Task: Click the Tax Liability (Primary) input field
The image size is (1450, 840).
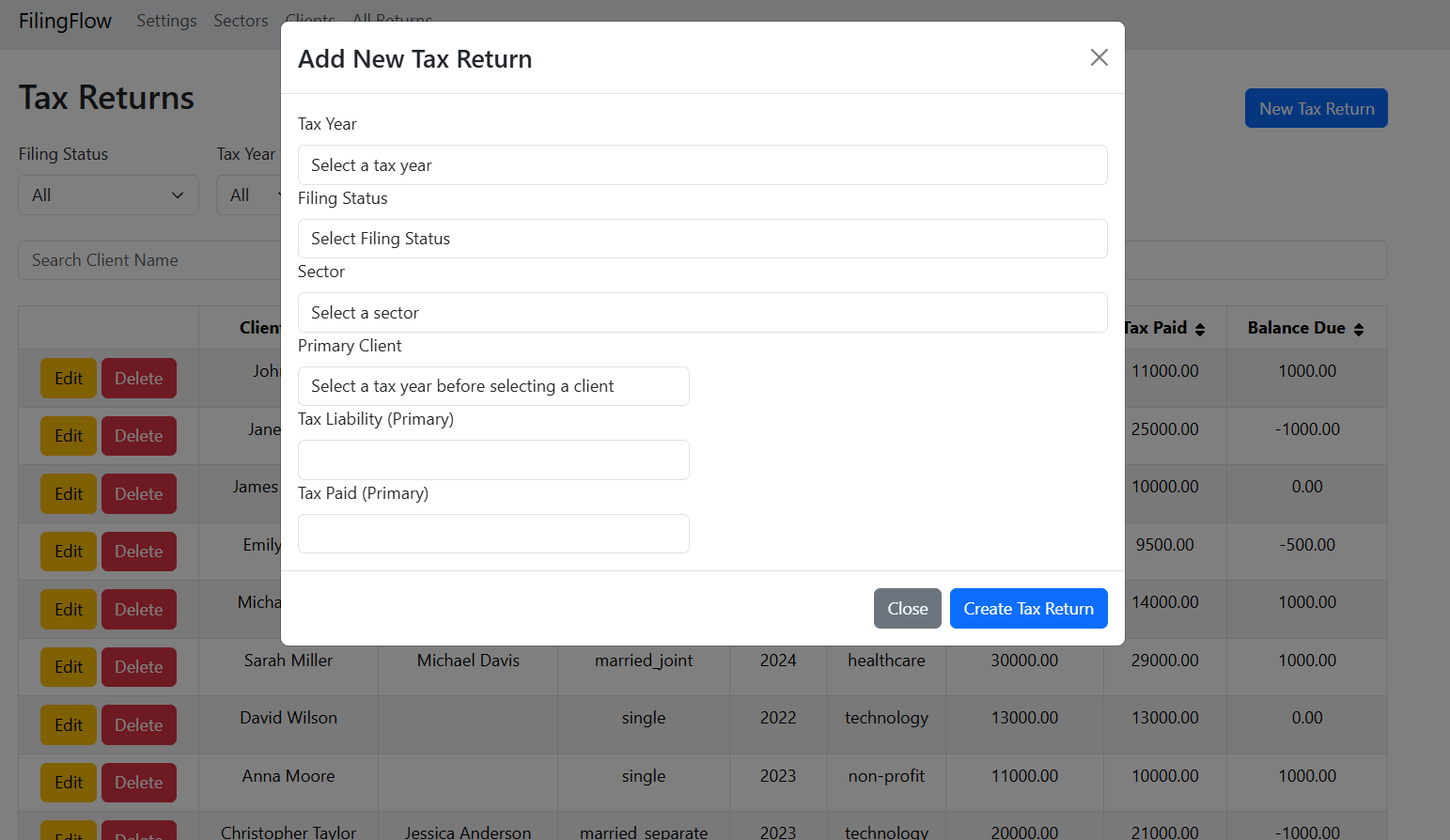Action: (493, 460)
